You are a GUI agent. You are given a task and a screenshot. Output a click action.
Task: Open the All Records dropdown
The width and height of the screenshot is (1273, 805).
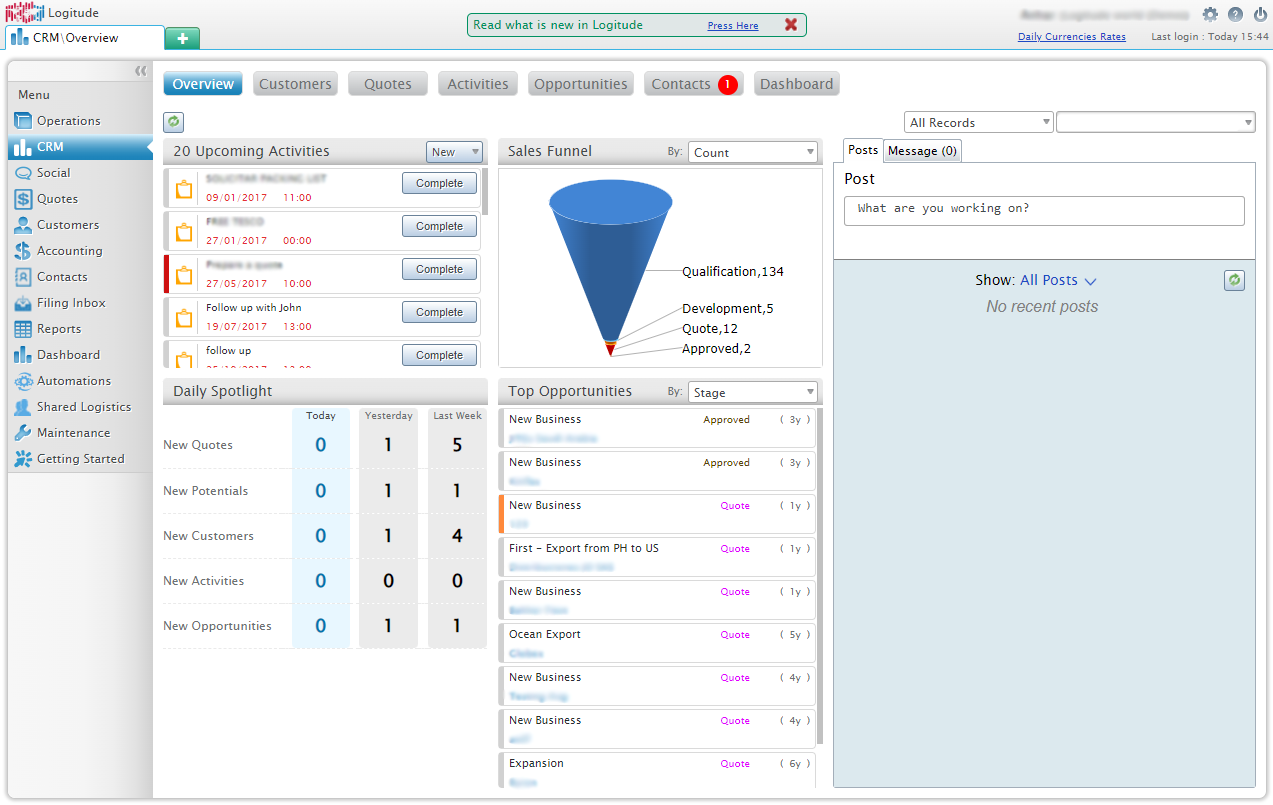click(979, 122)
